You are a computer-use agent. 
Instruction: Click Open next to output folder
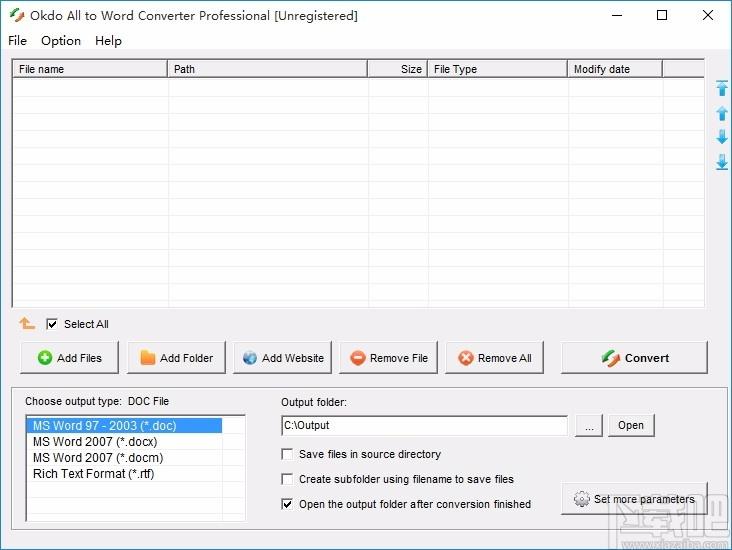(x=631, y=425)
